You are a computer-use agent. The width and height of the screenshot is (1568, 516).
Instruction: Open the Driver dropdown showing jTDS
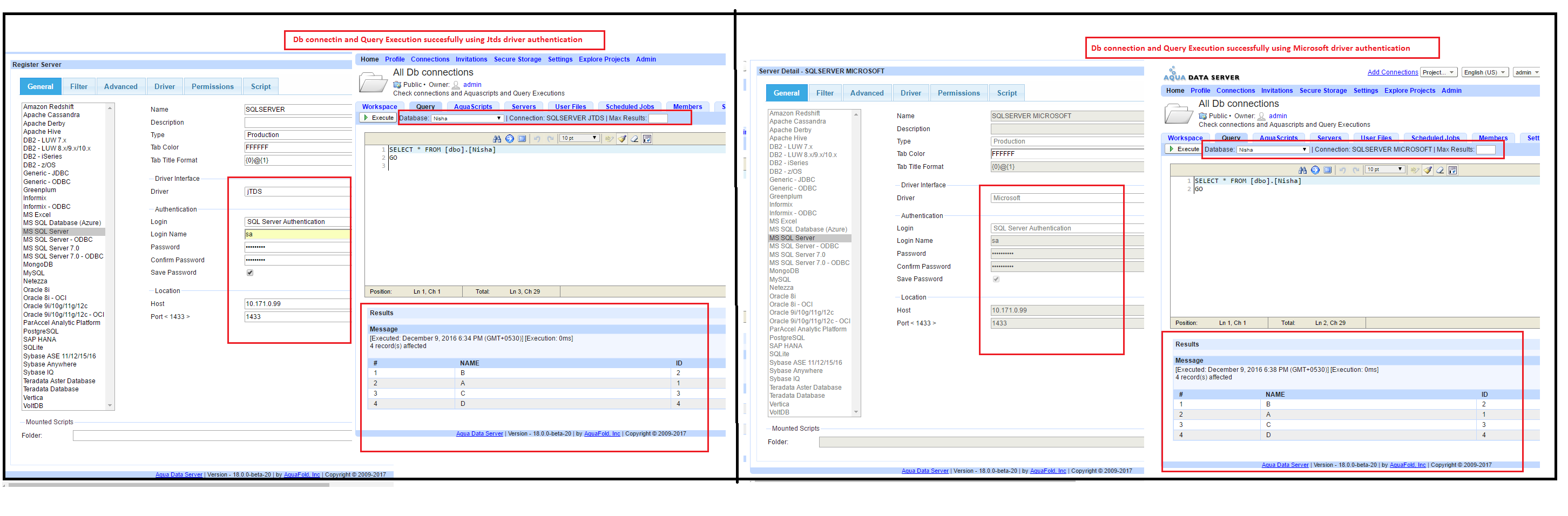[297, 192]
